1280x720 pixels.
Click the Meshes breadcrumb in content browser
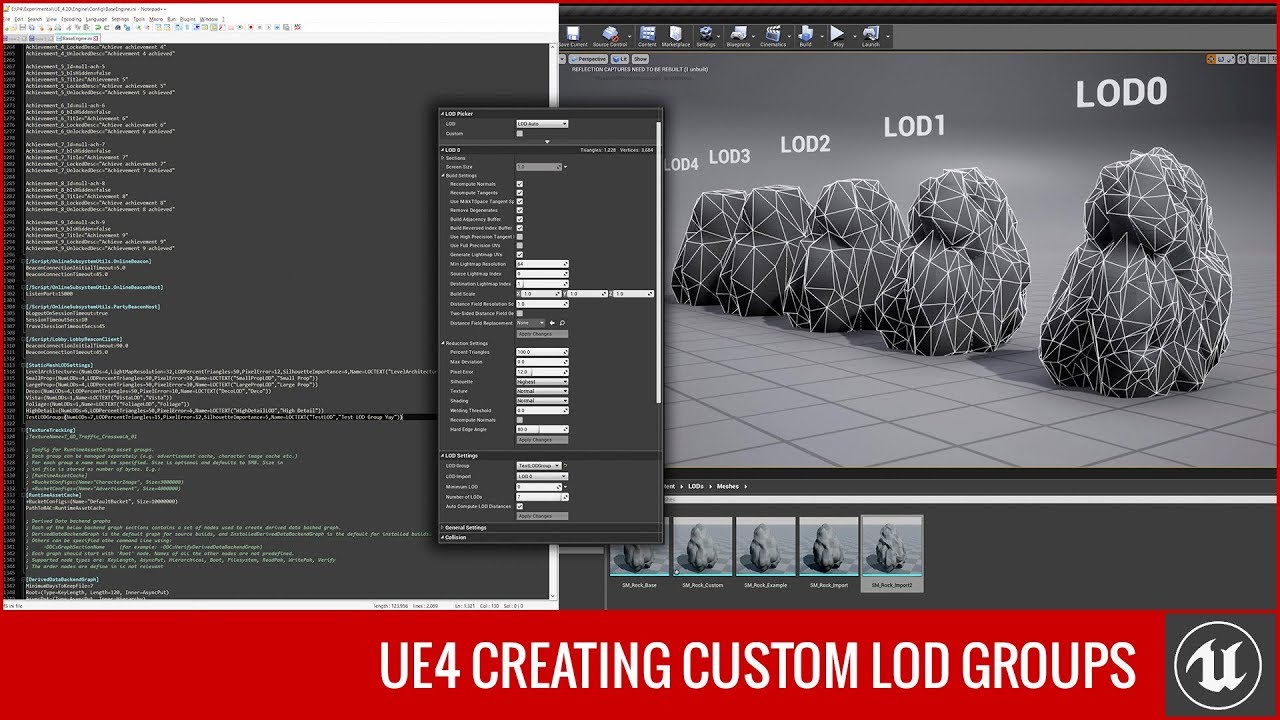pyautogui.click(x=728, y=486)
